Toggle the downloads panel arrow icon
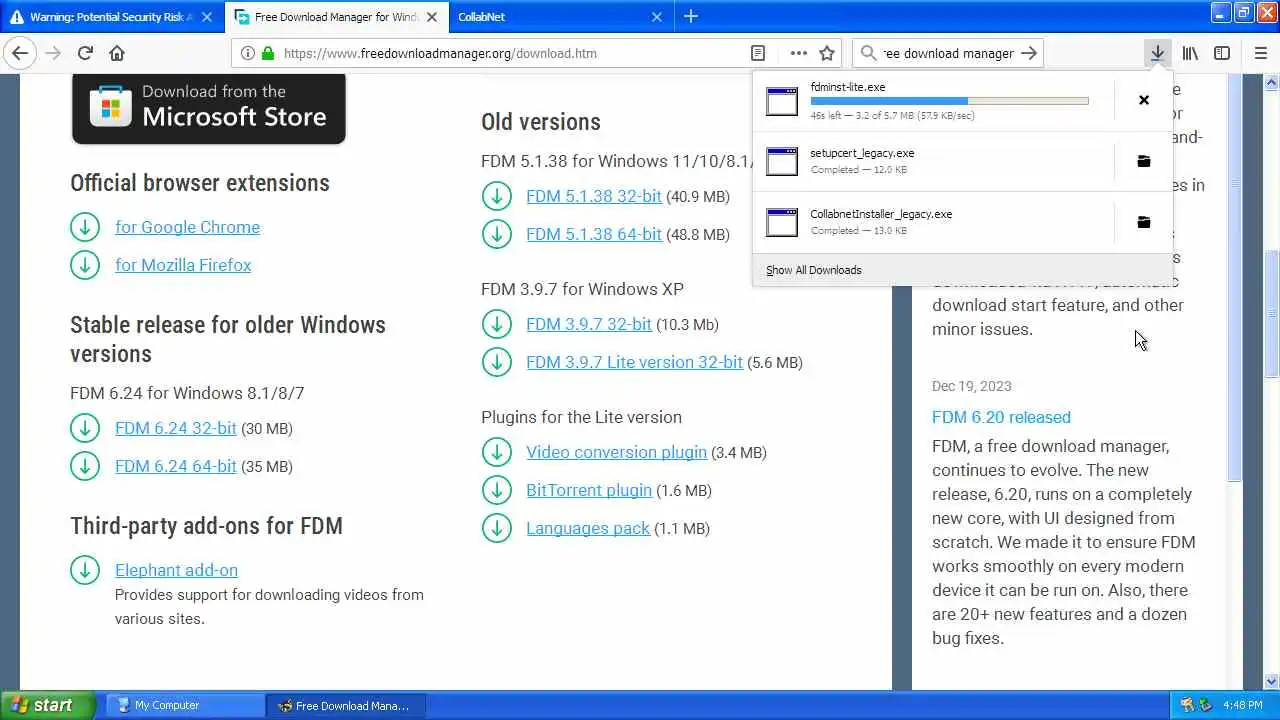 point(1157,53)
